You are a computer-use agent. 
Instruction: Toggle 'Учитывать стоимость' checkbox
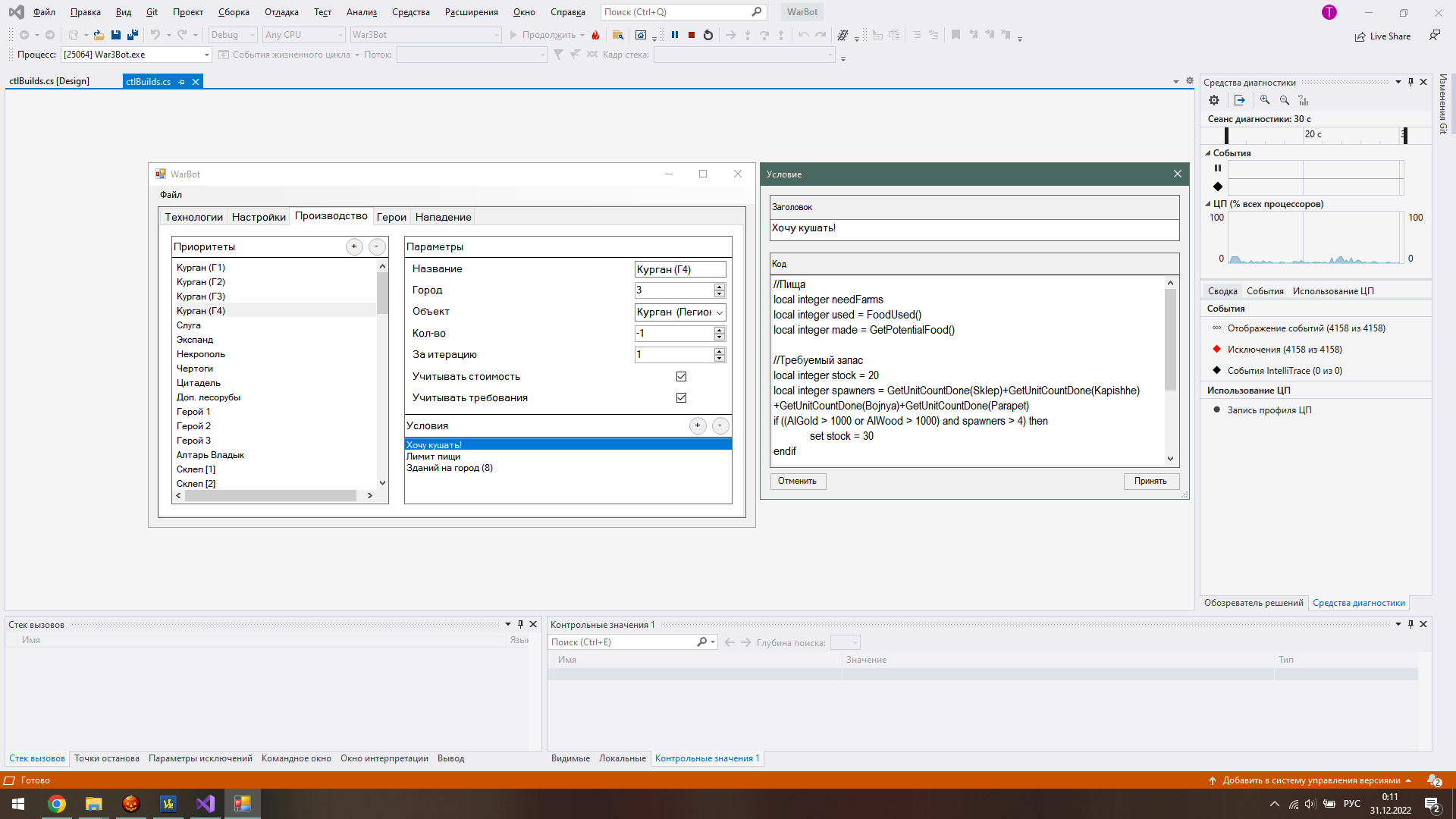(681, 376)
